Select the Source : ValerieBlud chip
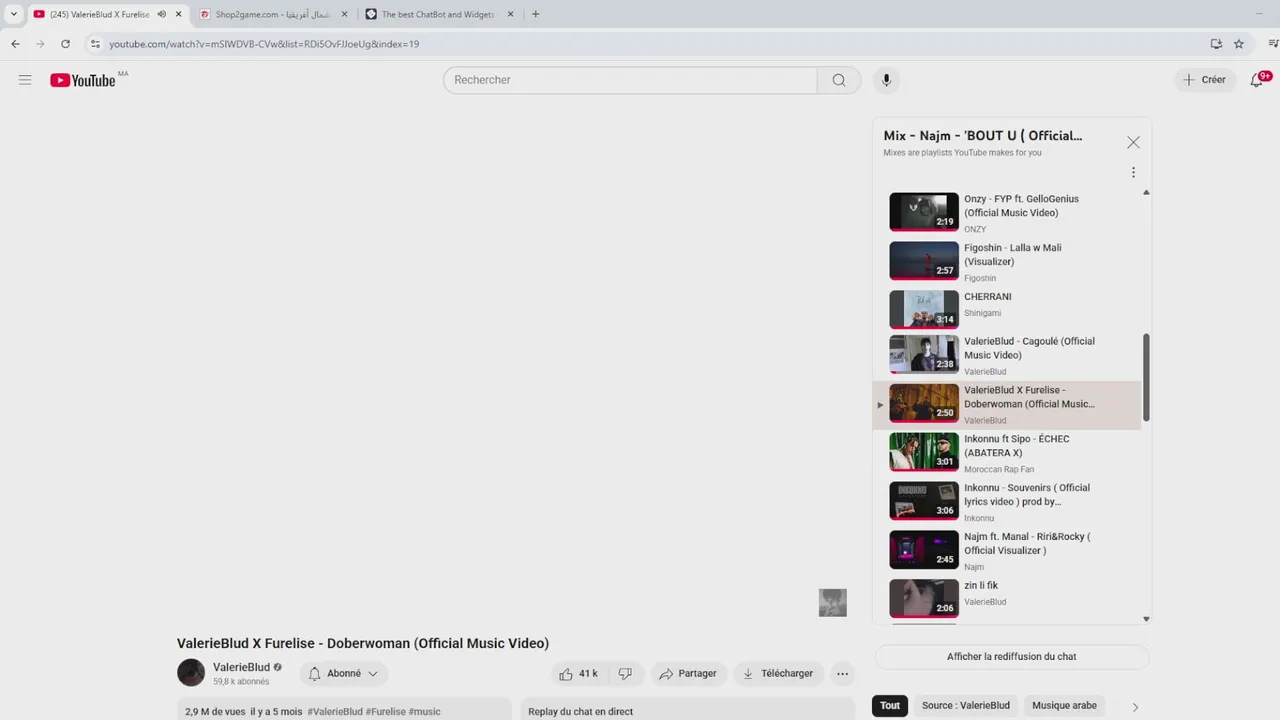This screenshot has height=720, width=1280. tap(966, 706)
